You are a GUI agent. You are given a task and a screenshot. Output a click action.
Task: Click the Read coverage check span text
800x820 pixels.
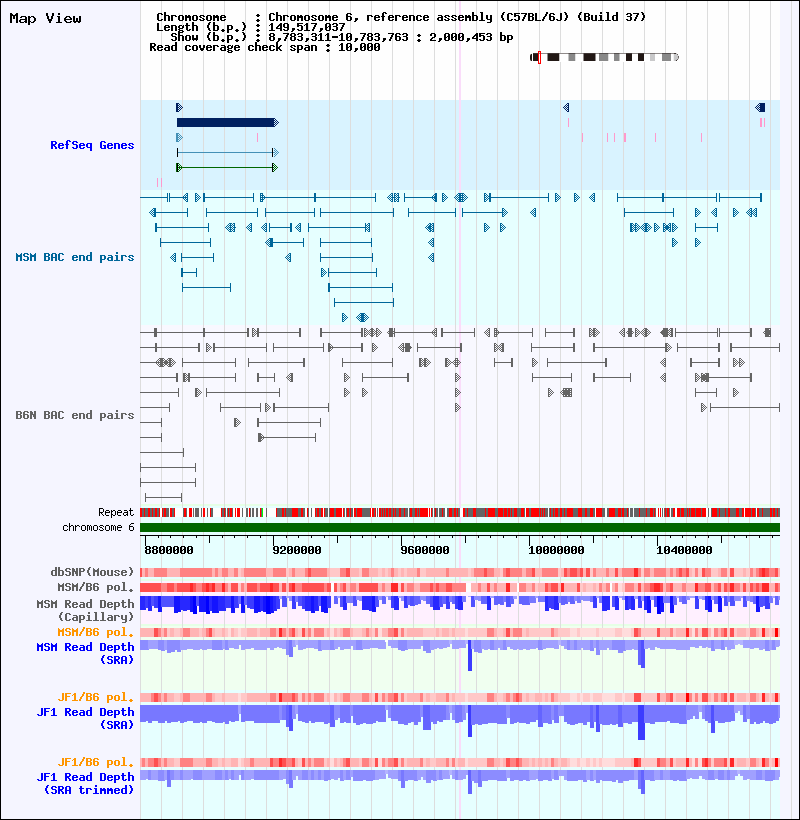click(265, 47)
